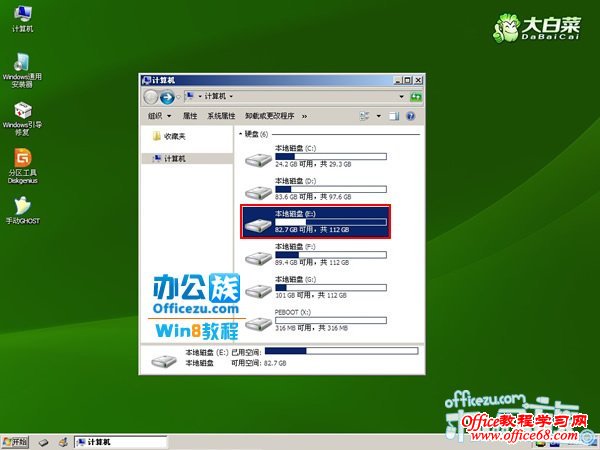Click the 收藏夹 folder in navigation pane
600x450 pixels.
[169, 136]
